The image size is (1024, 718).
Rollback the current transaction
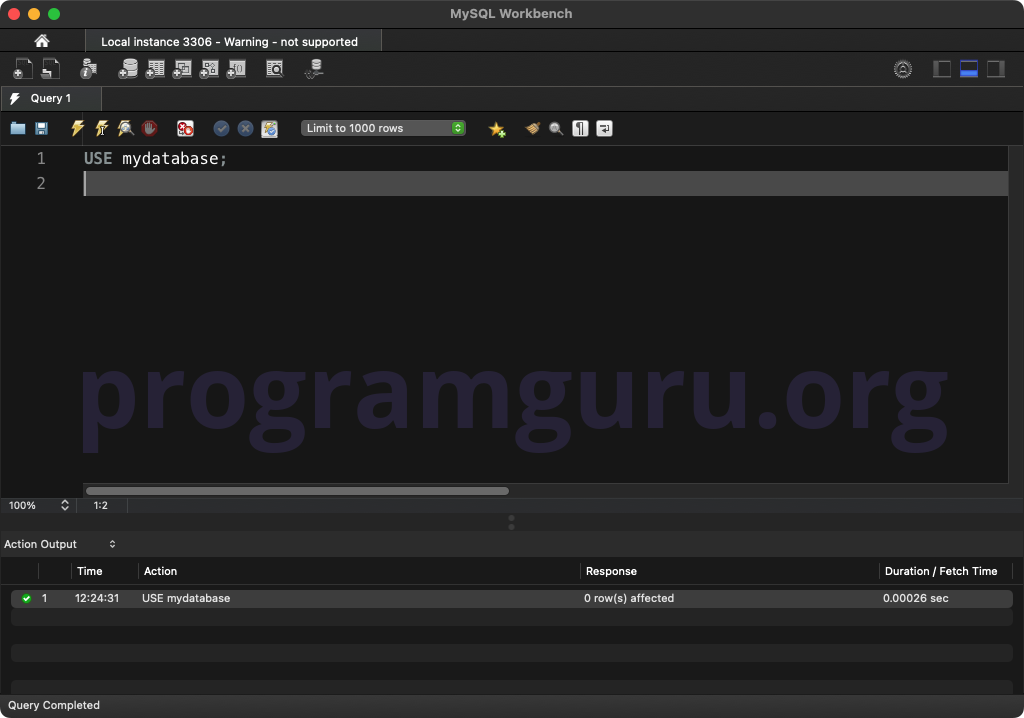click(x=246, y=128)
